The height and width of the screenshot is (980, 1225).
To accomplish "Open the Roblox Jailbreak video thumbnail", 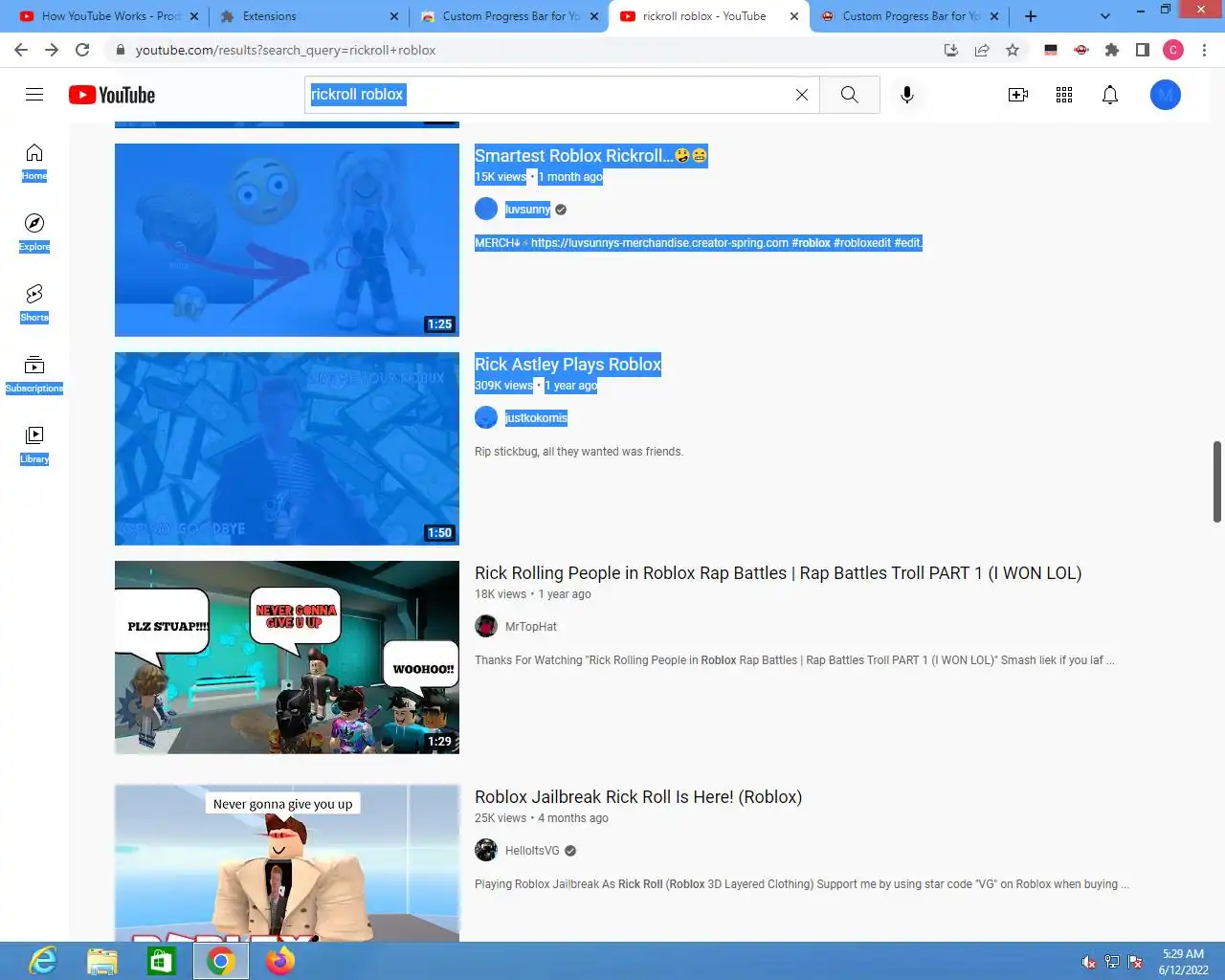I will [287, 863].
